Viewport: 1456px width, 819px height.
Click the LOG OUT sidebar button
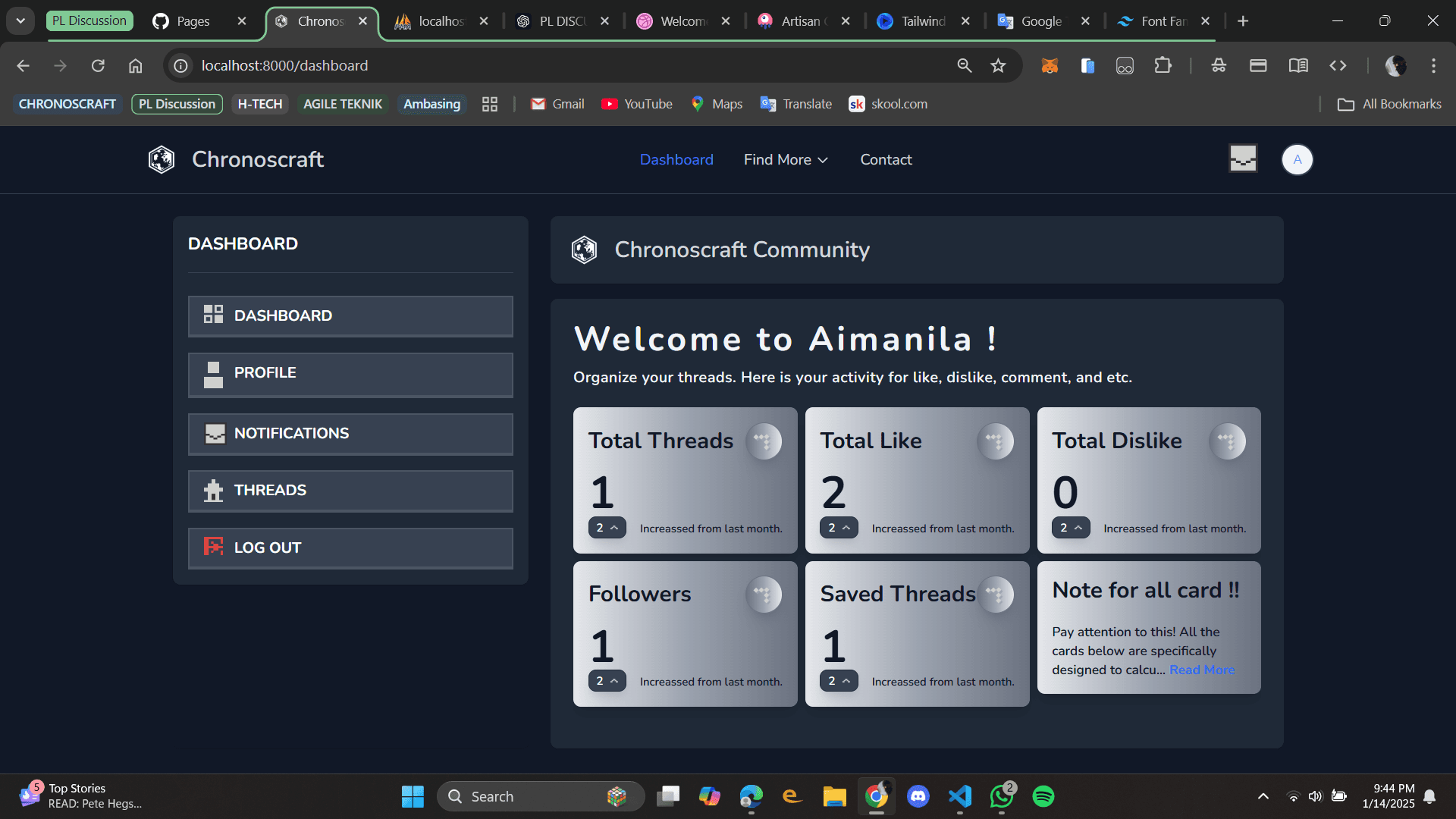click(350, 548)
